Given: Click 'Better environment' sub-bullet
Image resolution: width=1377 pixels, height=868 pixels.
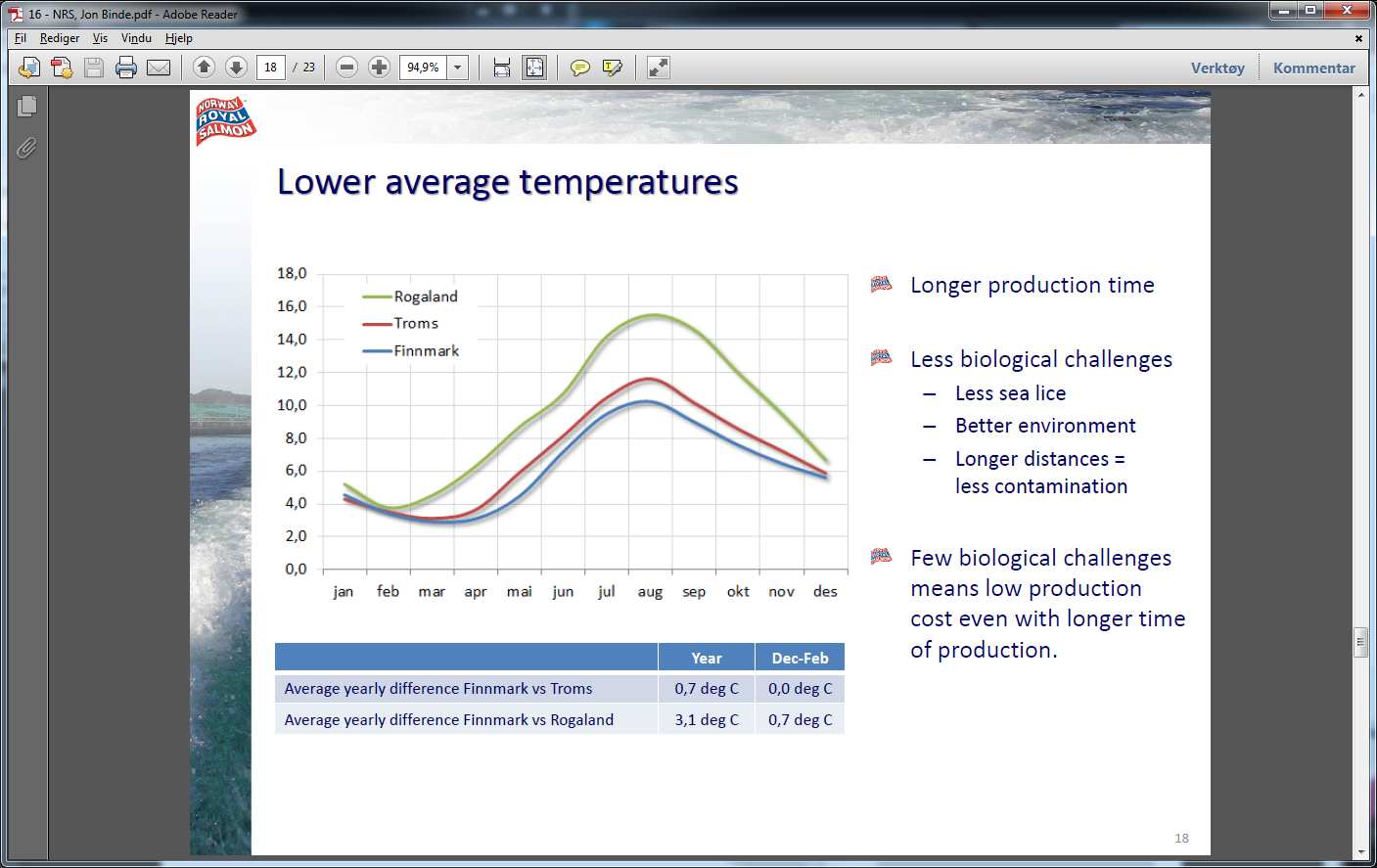Looking at the screenshot, I should (1045, 426).
